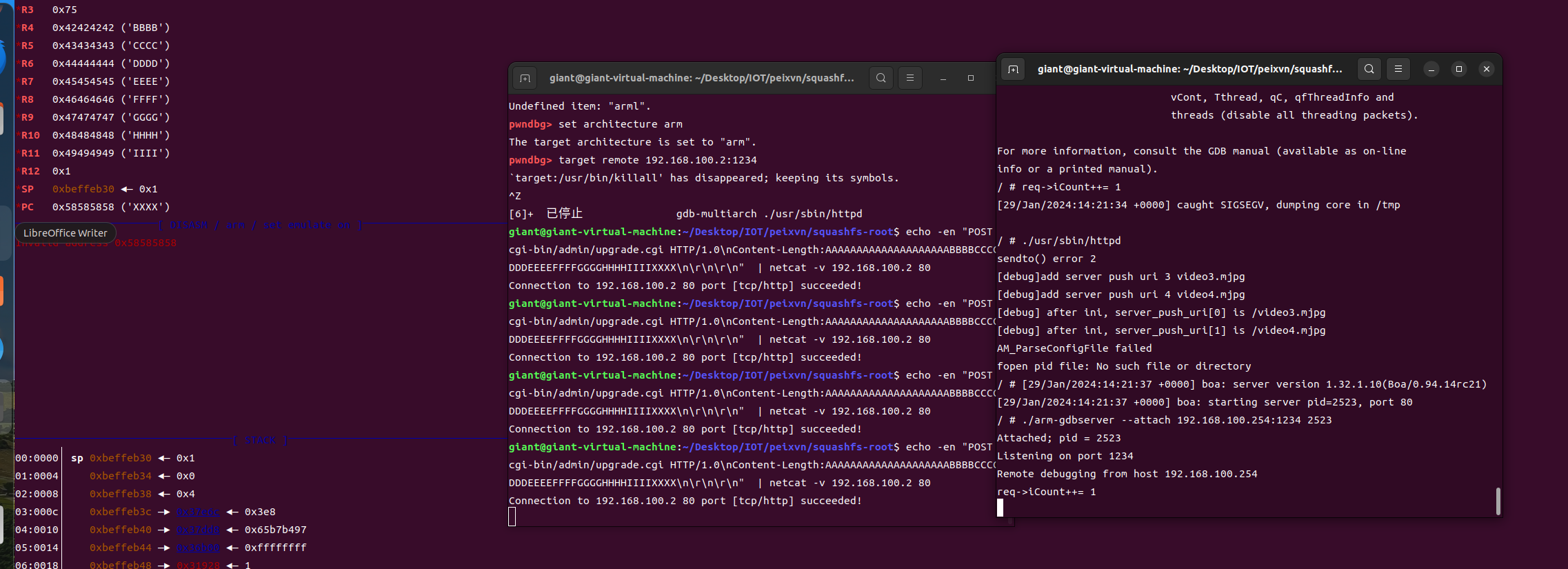Click the PC register value 0x58585858 ('XXXX')
The image size is (1568, 569).
coord(111,207)
